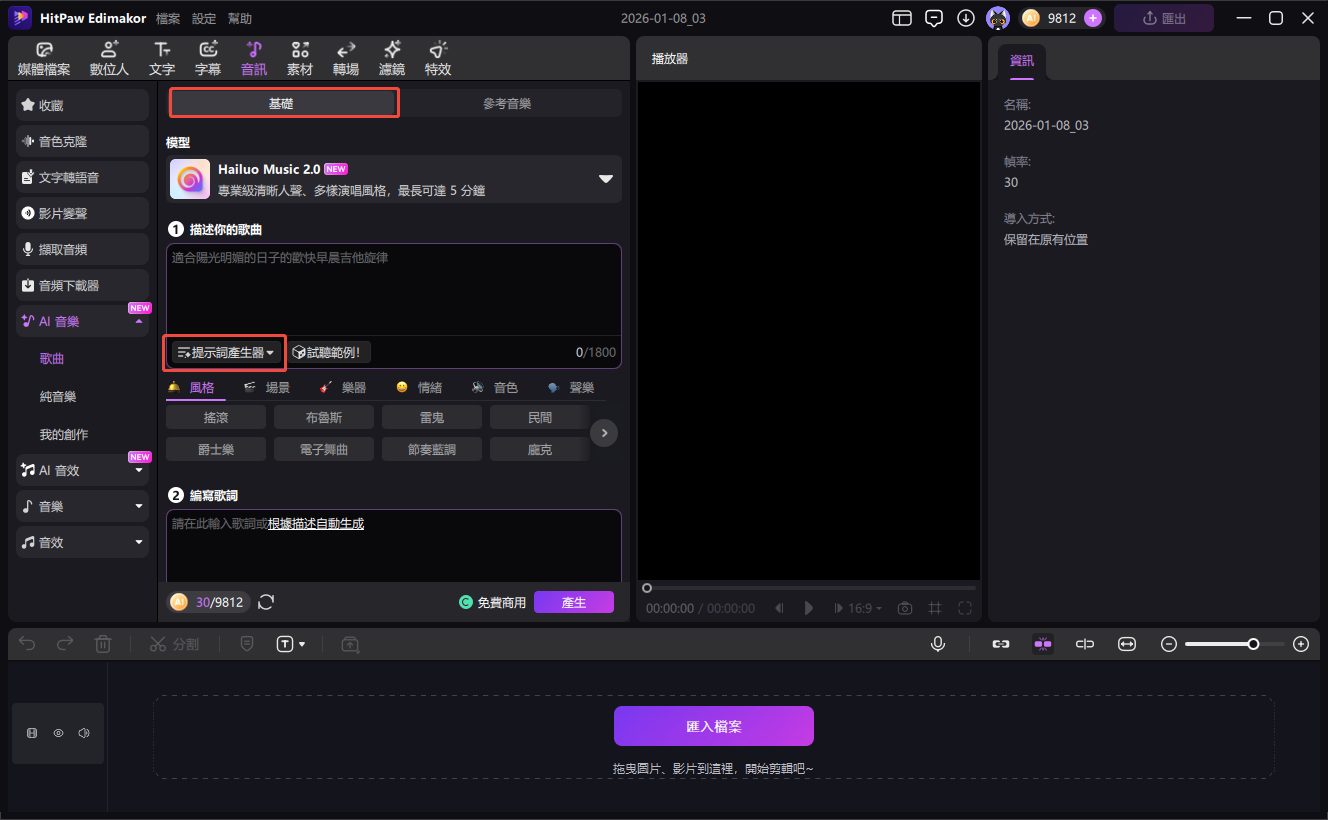Toggle auto-ripple mode in timeline toolbar
Image resolution: width=1328 pixels, height=820 pixels.
point(1043,643)
